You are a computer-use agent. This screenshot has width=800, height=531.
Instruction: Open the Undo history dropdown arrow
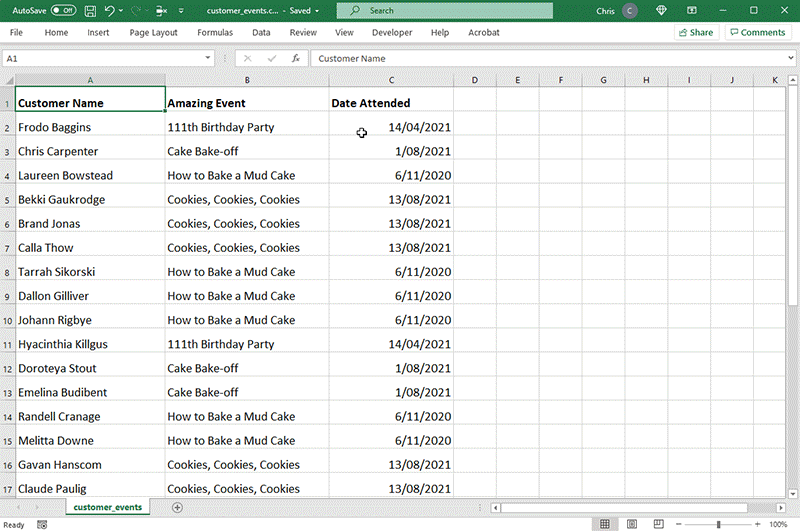(121, 11)
